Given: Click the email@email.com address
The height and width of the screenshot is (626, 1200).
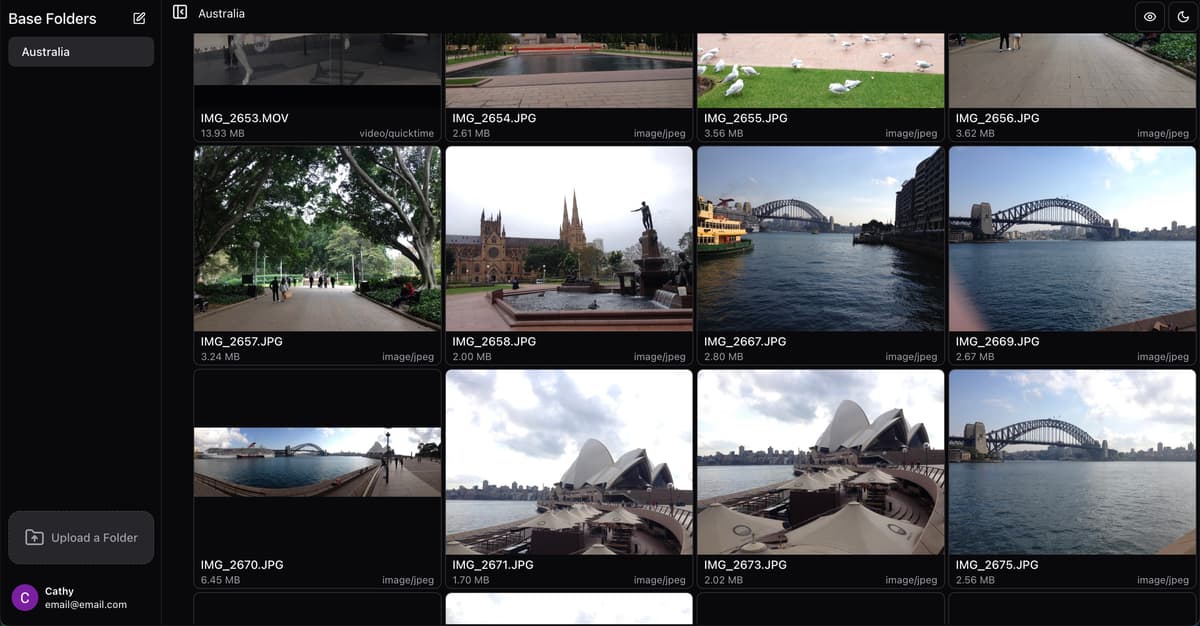Looking at the screenshot, I should tap(86, 605).
